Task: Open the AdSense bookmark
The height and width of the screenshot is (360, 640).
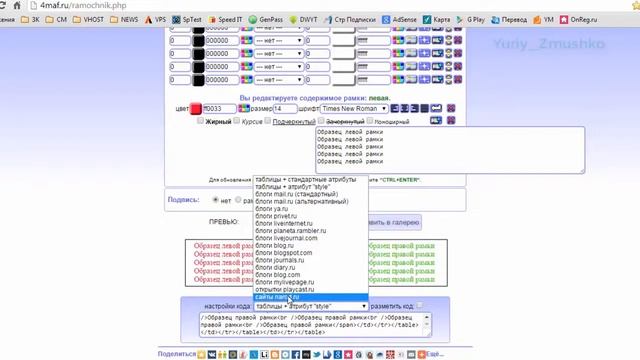Action: pyautogui.click(x=399, y=20)
